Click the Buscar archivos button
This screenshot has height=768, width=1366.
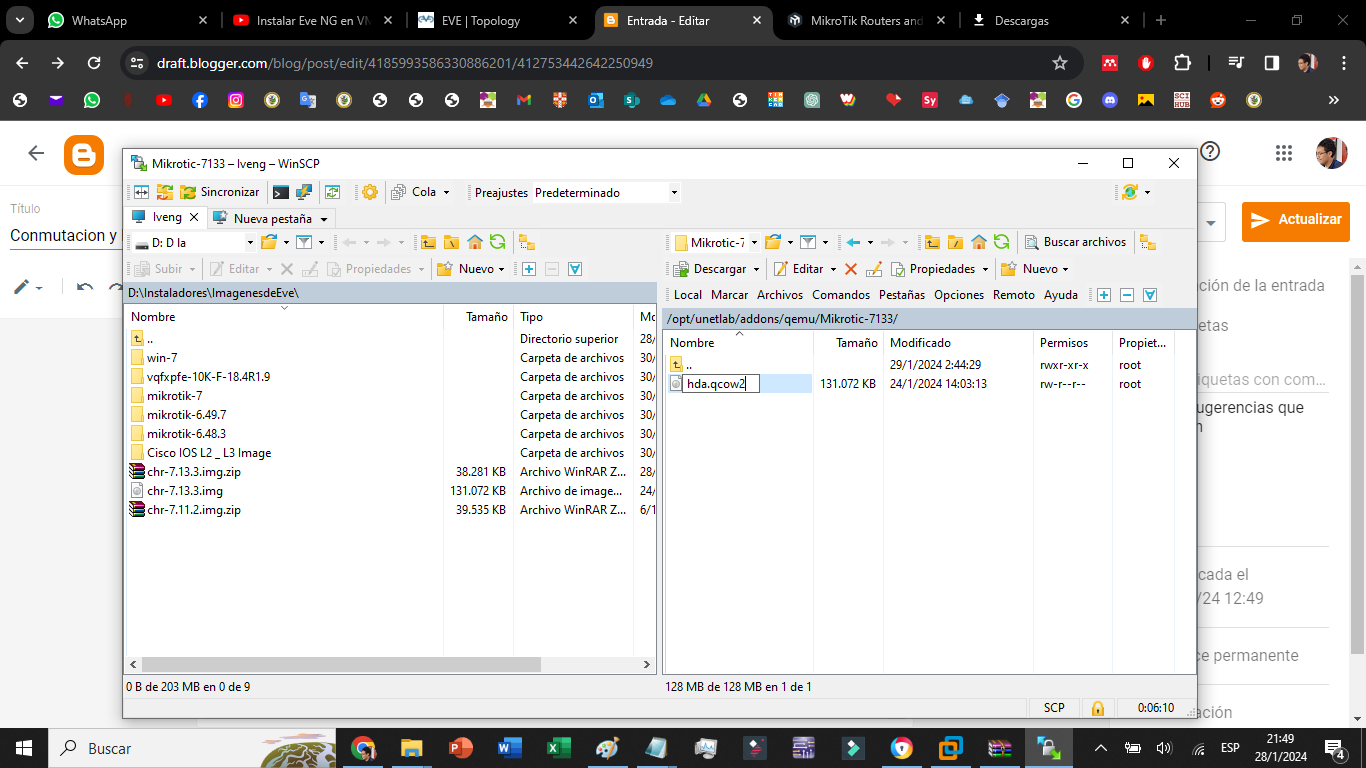tap(1076, 242)
